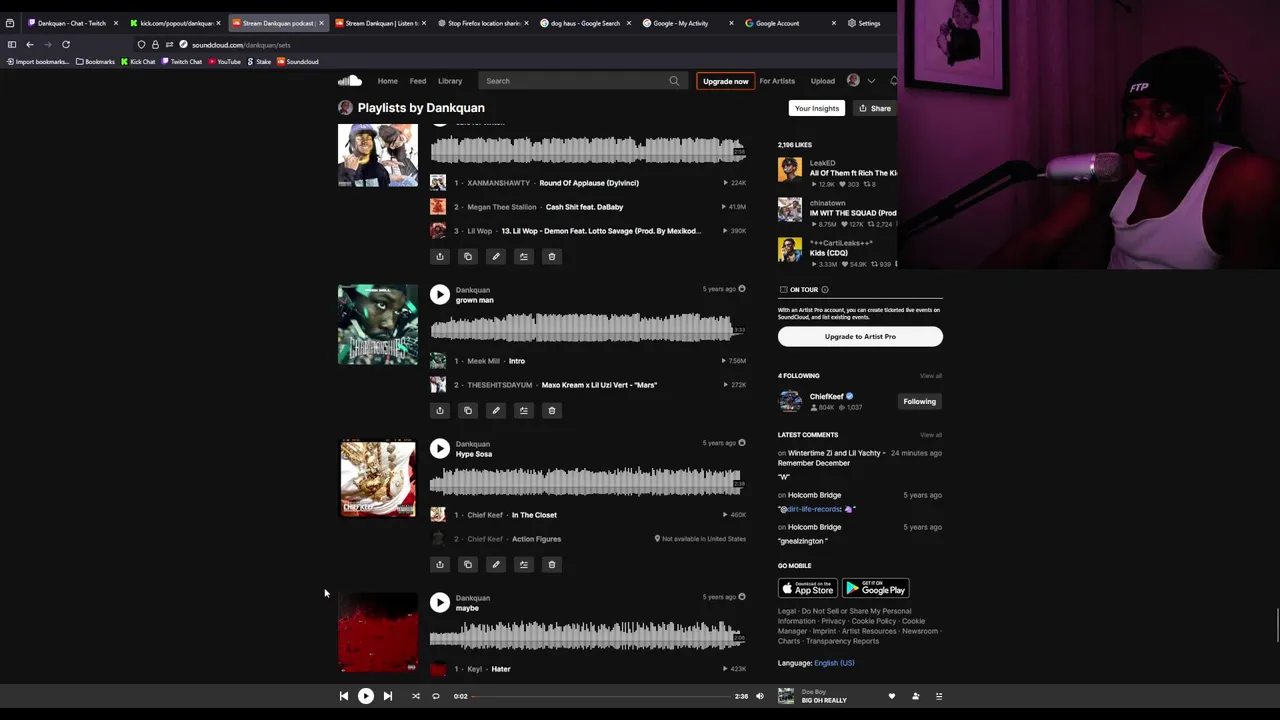Switch to 'dog haus - Google Search' tab
Screen dimensions: 1280x720
pos(585,23)
